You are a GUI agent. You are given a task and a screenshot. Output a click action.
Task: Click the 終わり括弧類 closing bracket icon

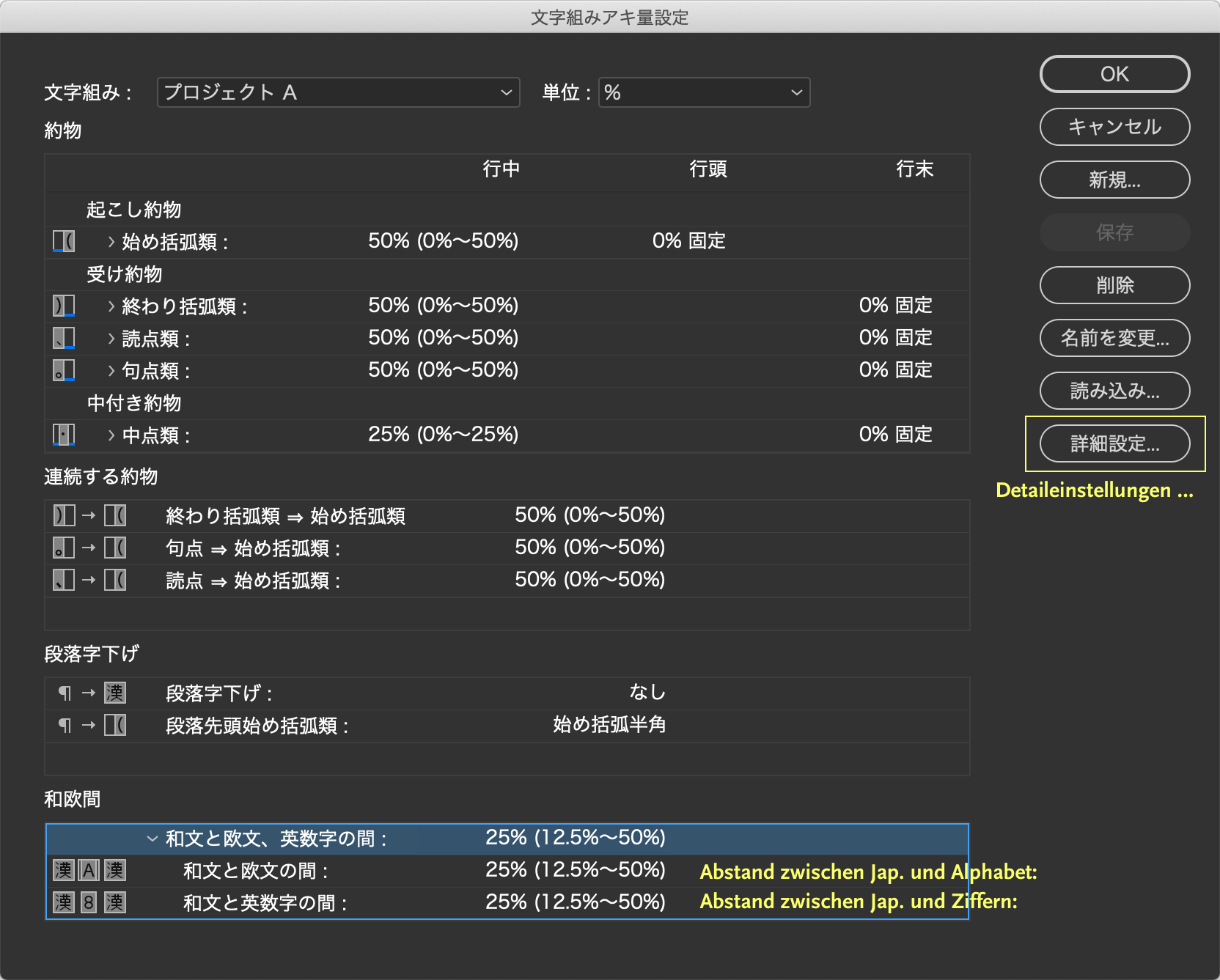point(64,306)
